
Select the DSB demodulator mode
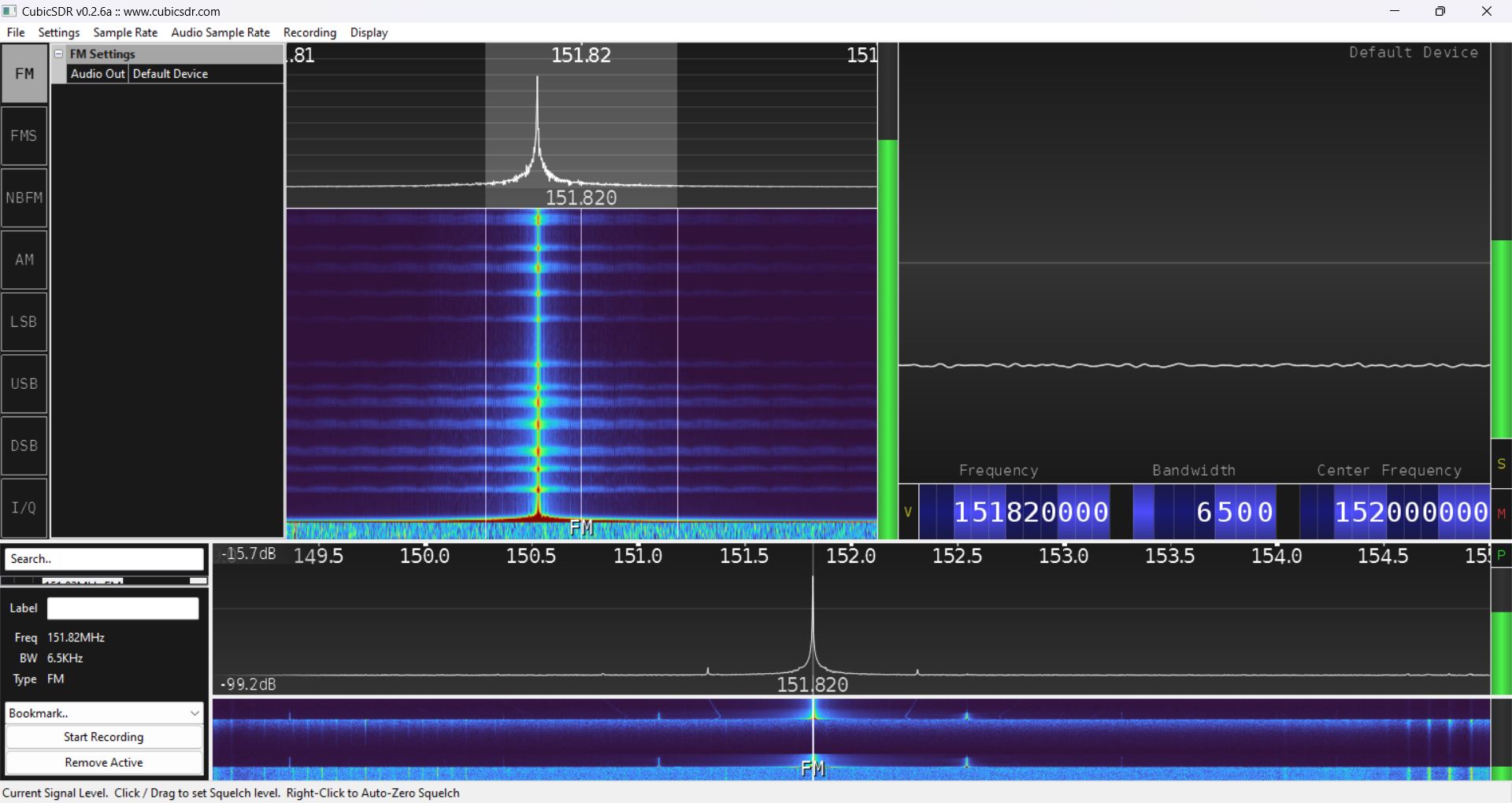point(24,446)
